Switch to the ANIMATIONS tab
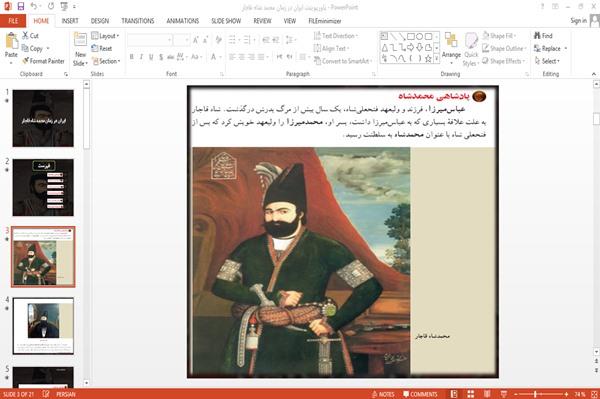The width and height of the screenshot is (600, 399). pos(183,21)
